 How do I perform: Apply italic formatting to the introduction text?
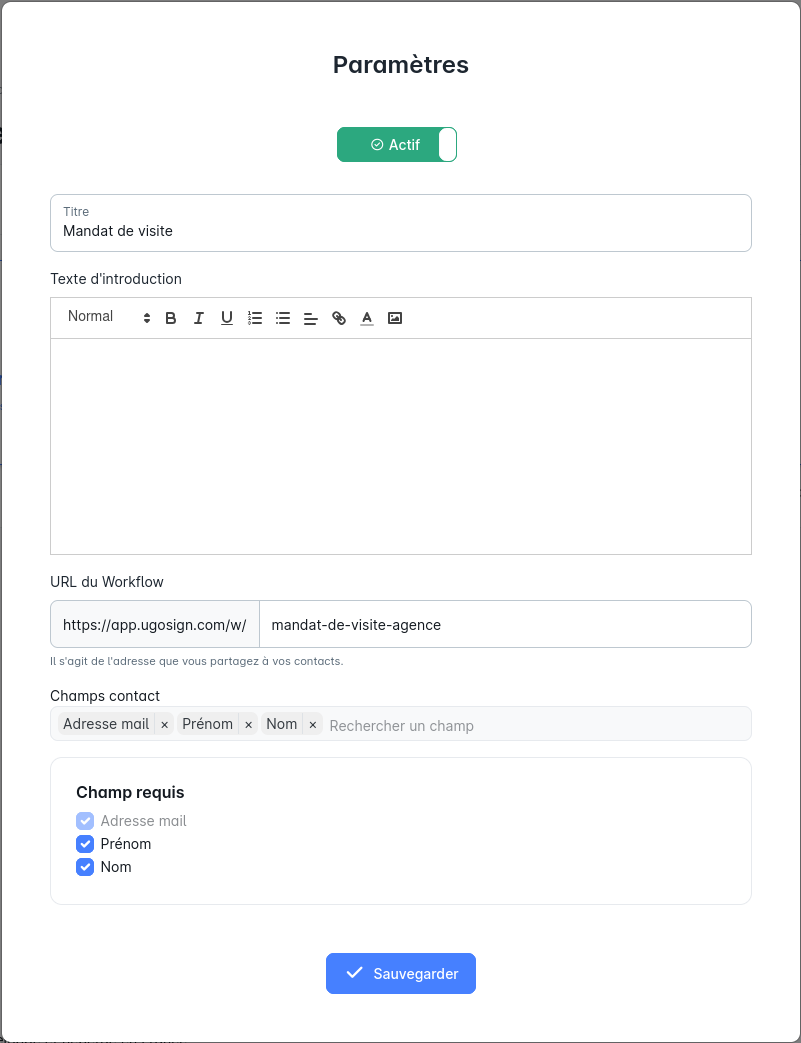(199, 317)
